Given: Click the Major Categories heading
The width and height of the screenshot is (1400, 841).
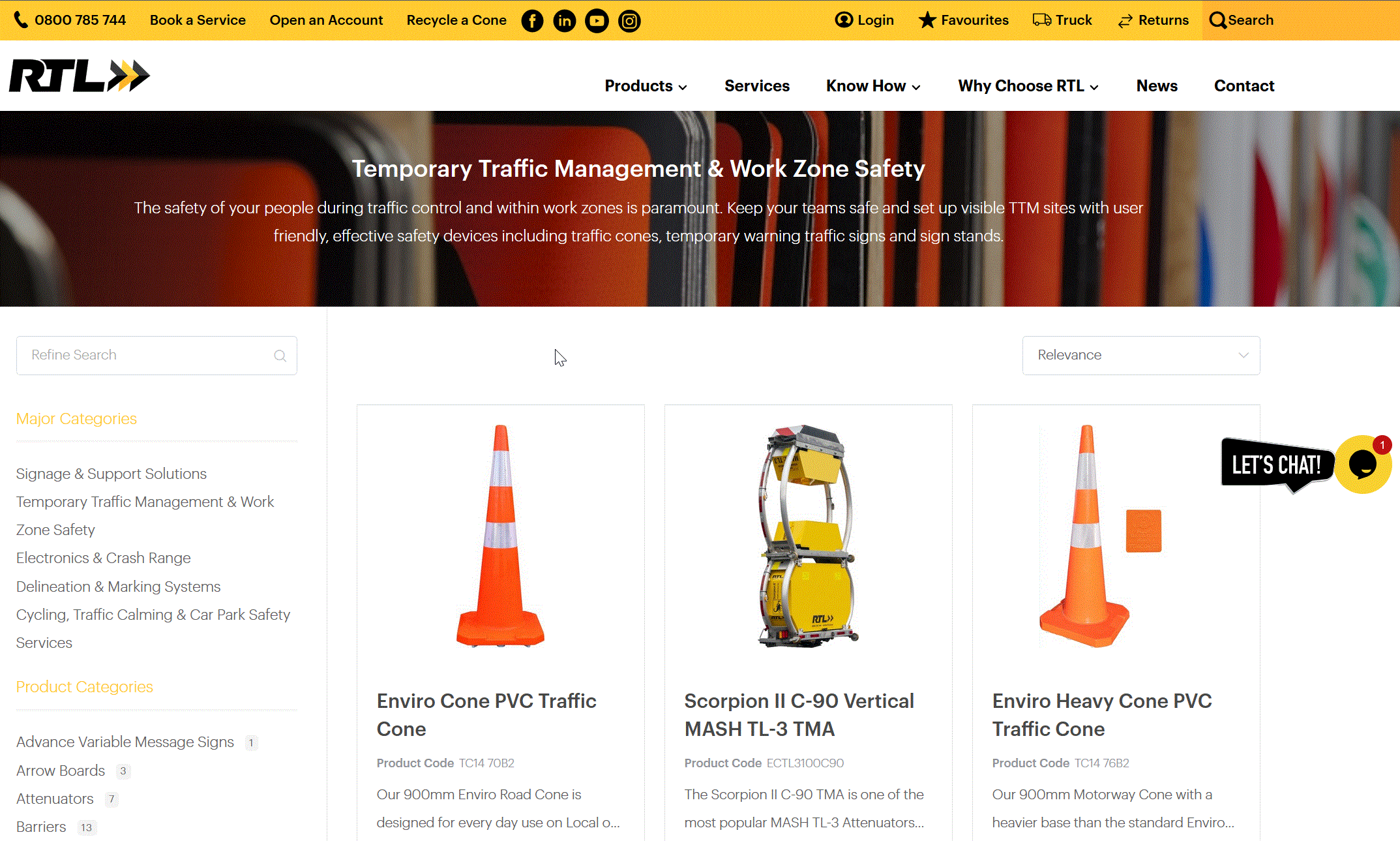Looking at the screenshot, I should pyautogui.click(x=76, y=419).
